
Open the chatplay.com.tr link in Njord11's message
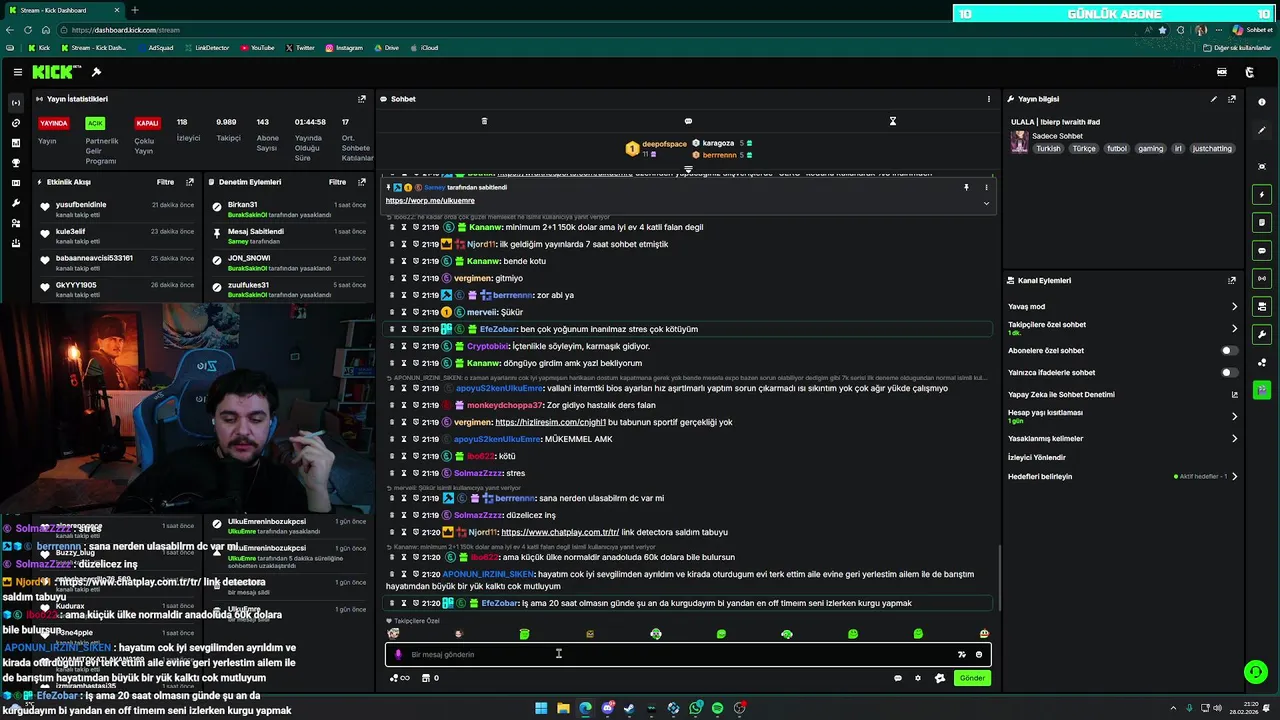(560, 532)
